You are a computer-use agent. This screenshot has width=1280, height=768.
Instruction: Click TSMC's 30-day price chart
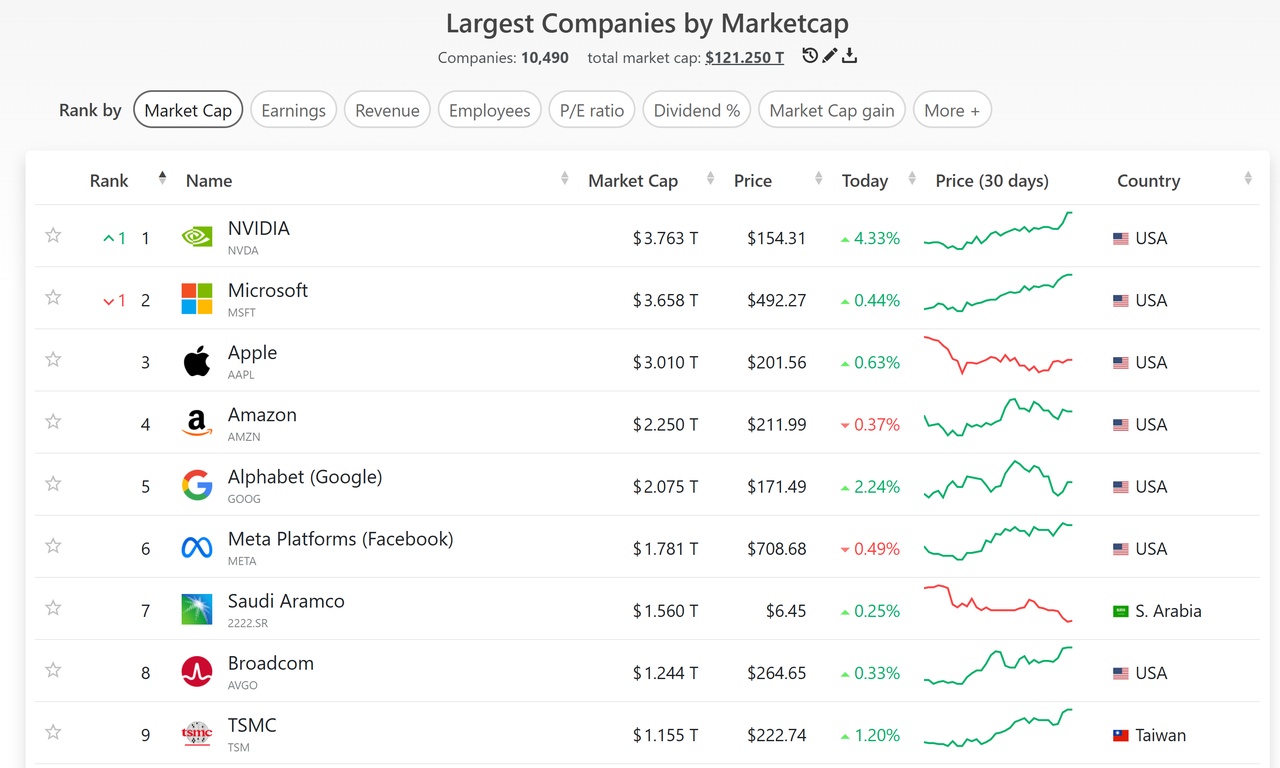998,727
